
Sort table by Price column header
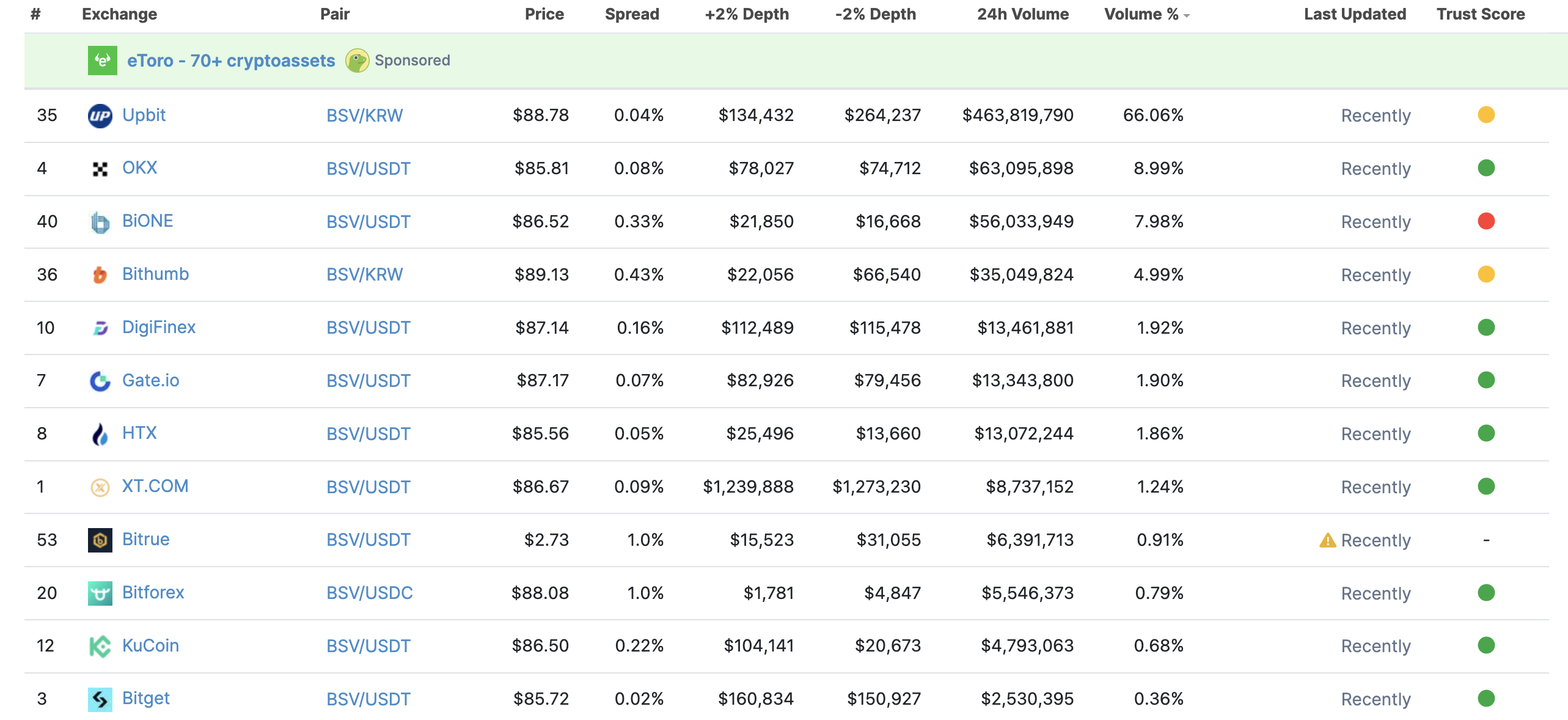[x=544, y=14]
